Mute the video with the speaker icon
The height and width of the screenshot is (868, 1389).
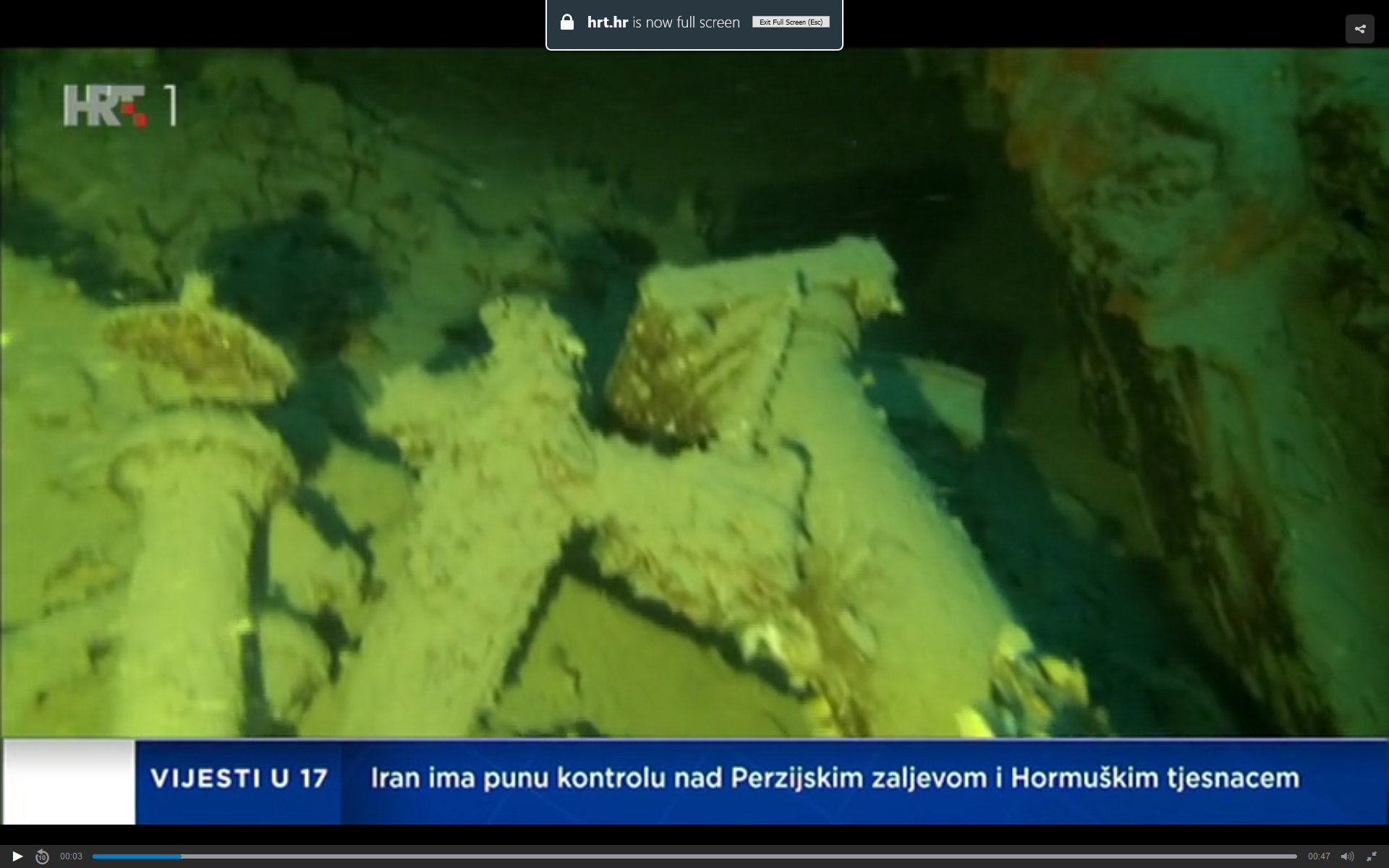coord(1346,856)
